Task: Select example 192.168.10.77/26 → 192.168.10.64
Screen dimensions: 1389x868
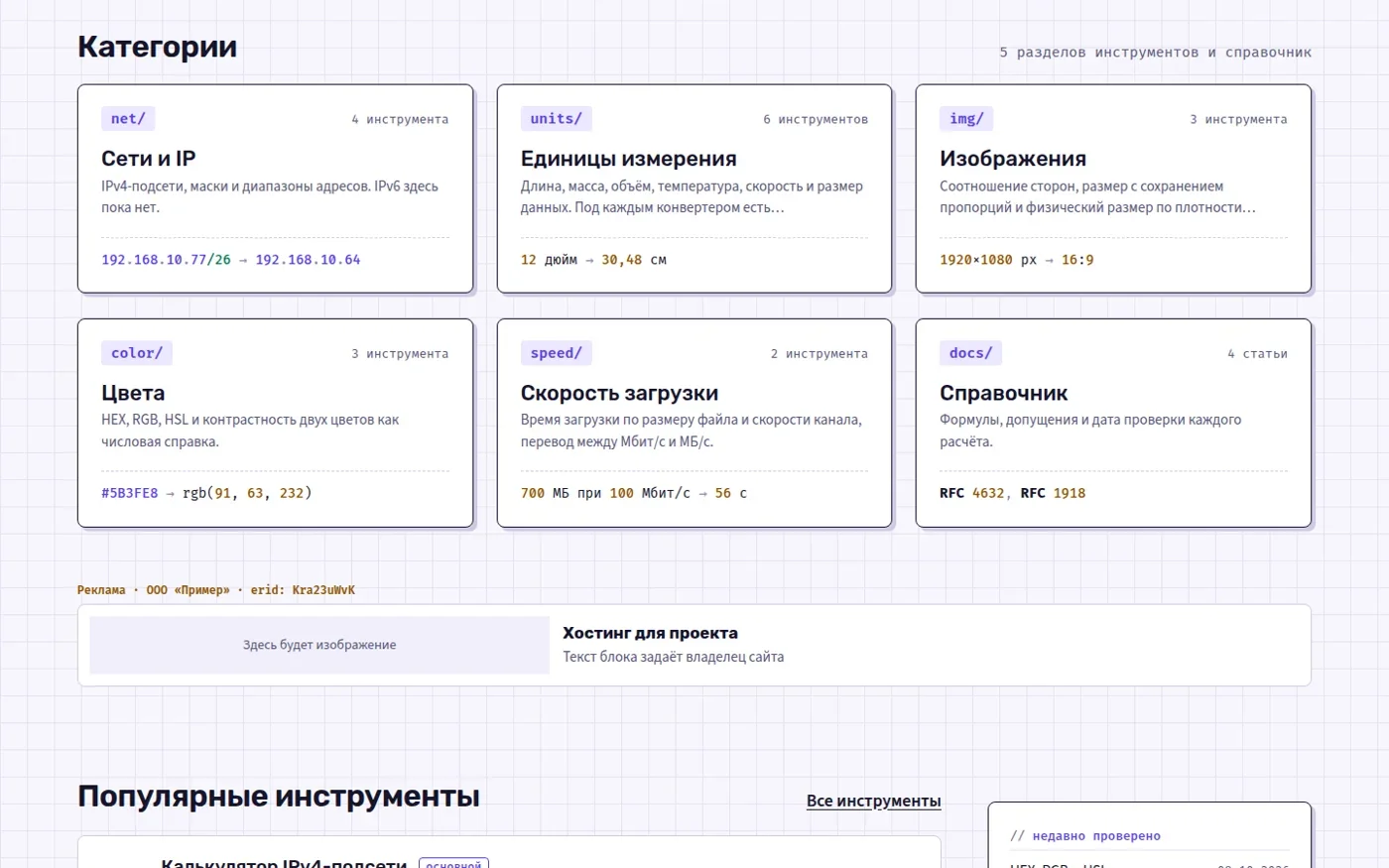Action: coord(231,260)
